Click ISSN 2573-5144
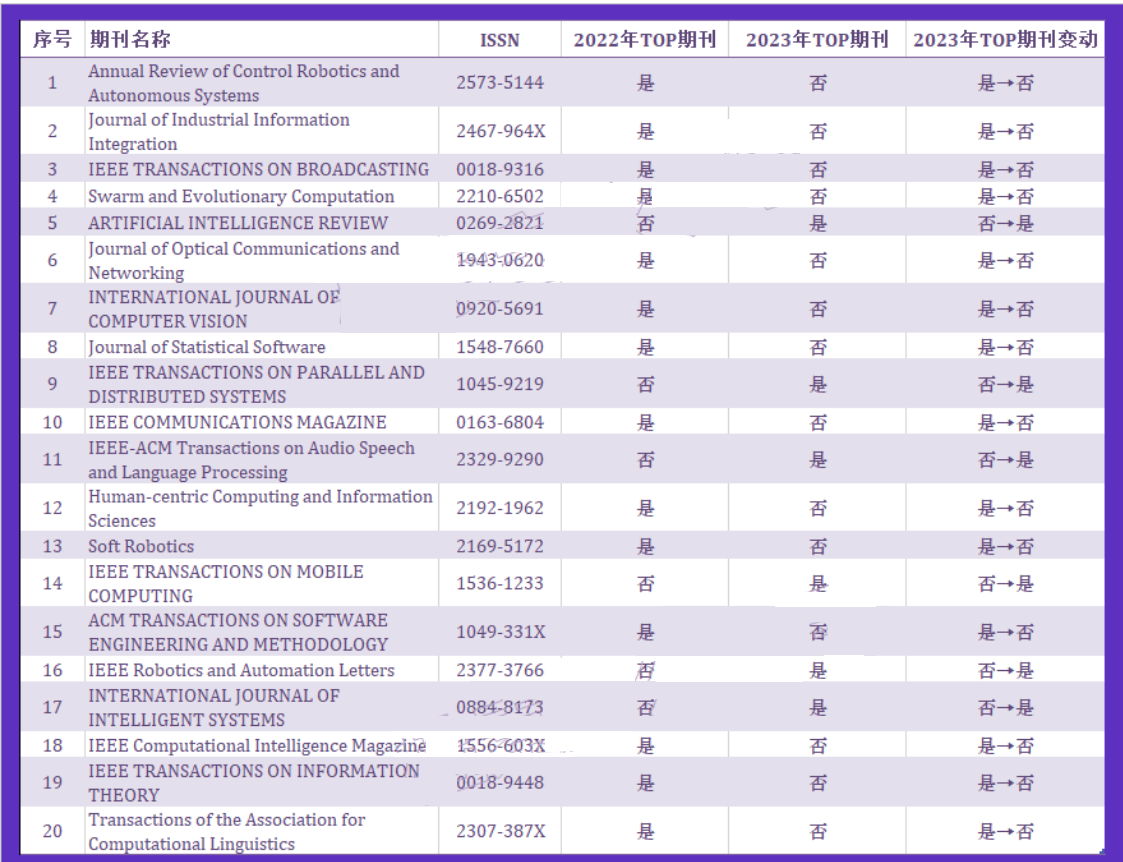1123x862 pixels. click(500, 83)
